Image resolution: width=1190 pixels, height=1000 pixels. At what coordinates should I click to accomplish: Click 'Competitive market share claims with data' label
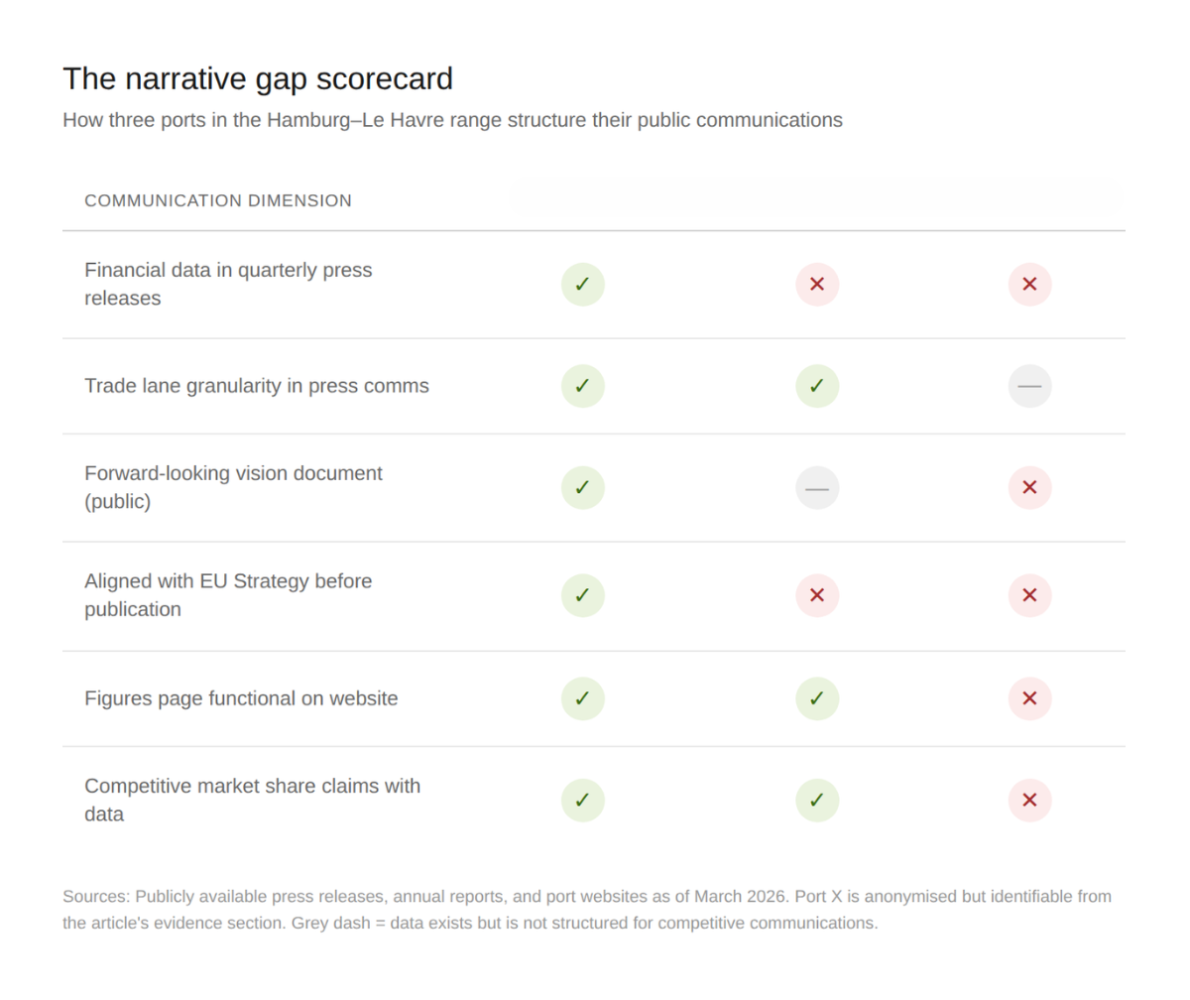click(252, 800)
